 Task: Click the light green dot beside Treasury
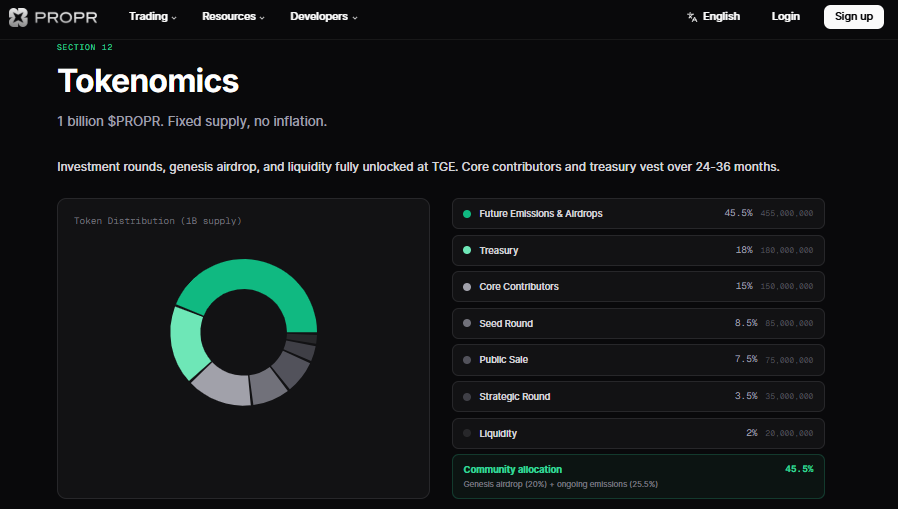467,250
